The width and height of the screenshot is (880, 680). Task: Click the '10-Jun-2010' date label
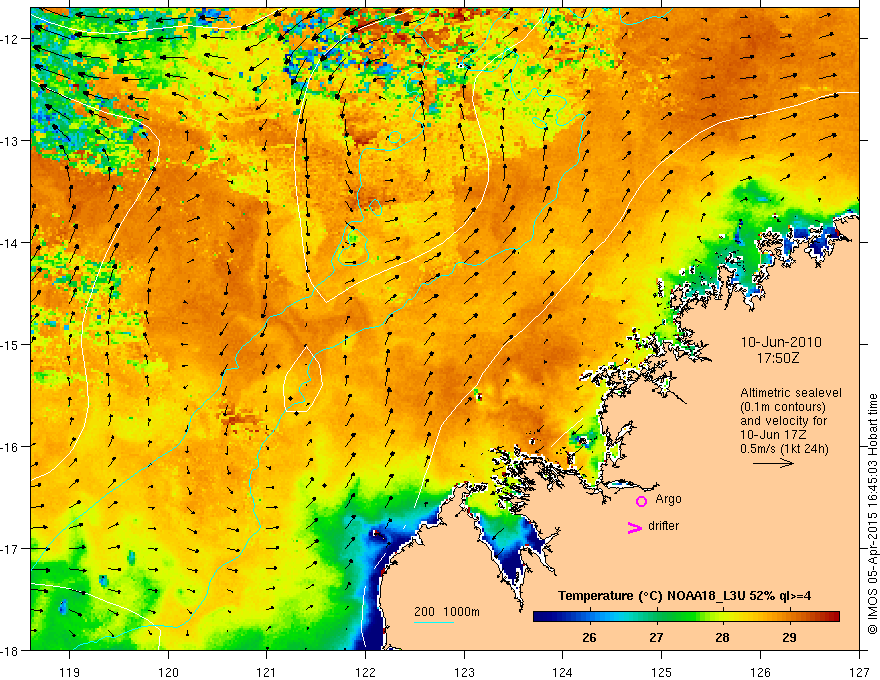coord(781,342)
